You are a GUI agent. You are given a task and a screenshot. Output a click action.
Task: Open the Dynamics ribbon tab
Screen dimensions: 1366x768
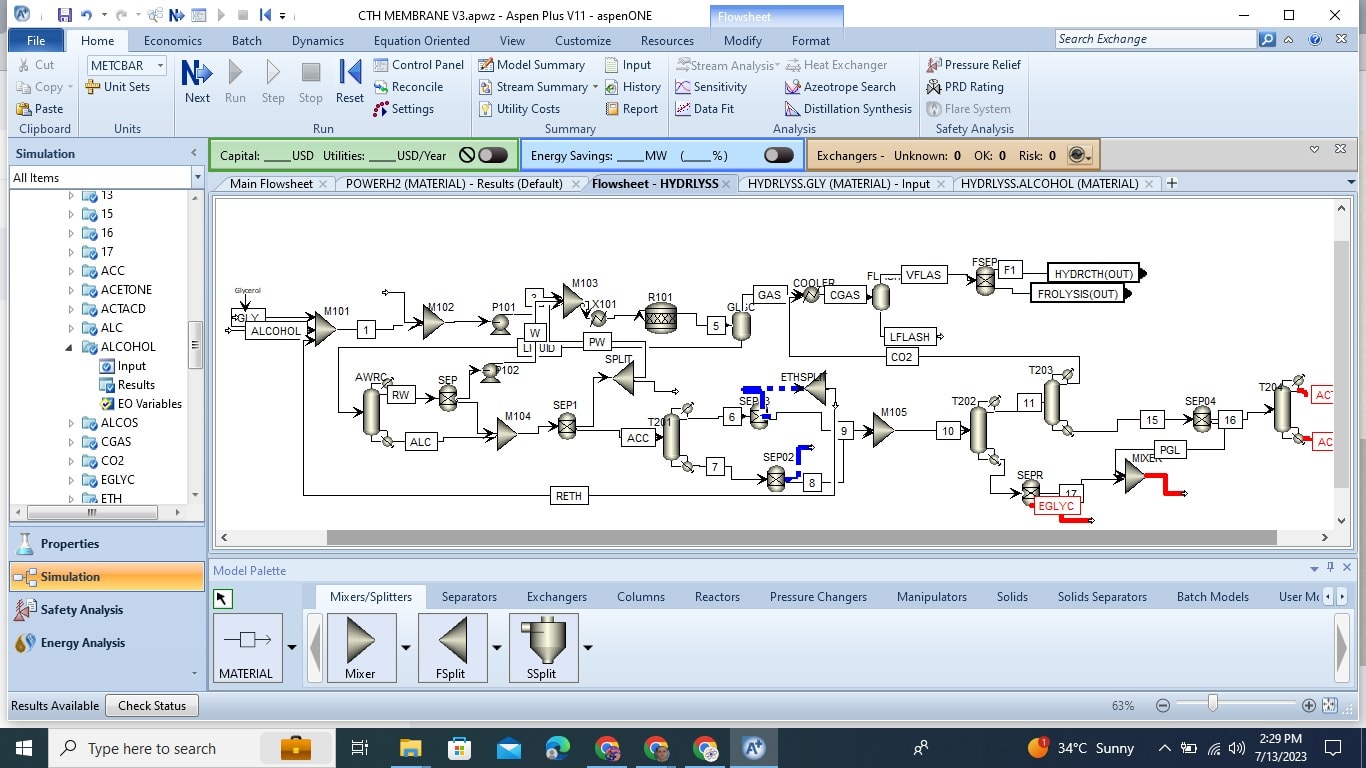[317, 41]
